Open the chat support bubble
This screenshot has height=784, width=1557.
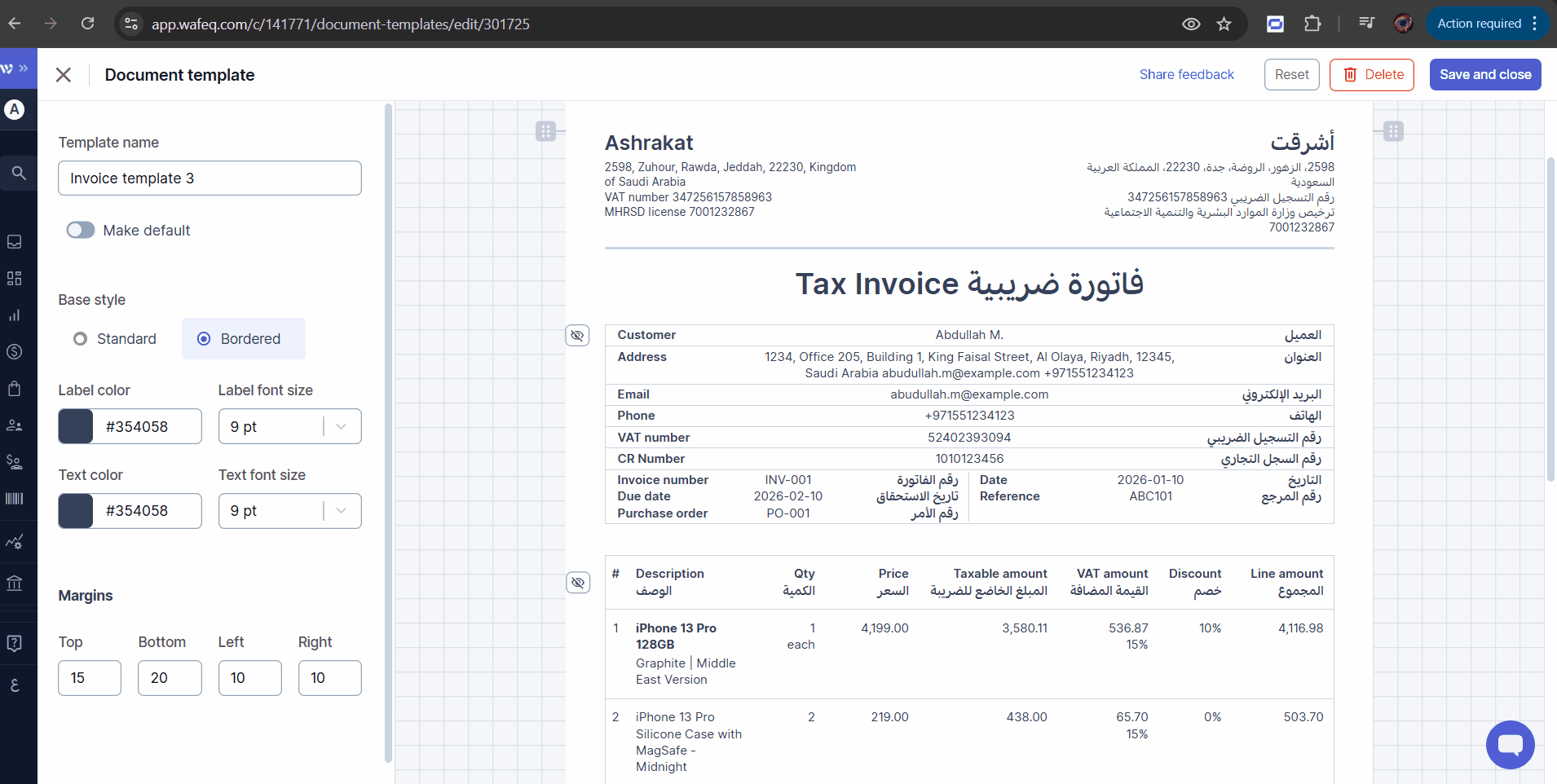click(x=1510, y=744)
